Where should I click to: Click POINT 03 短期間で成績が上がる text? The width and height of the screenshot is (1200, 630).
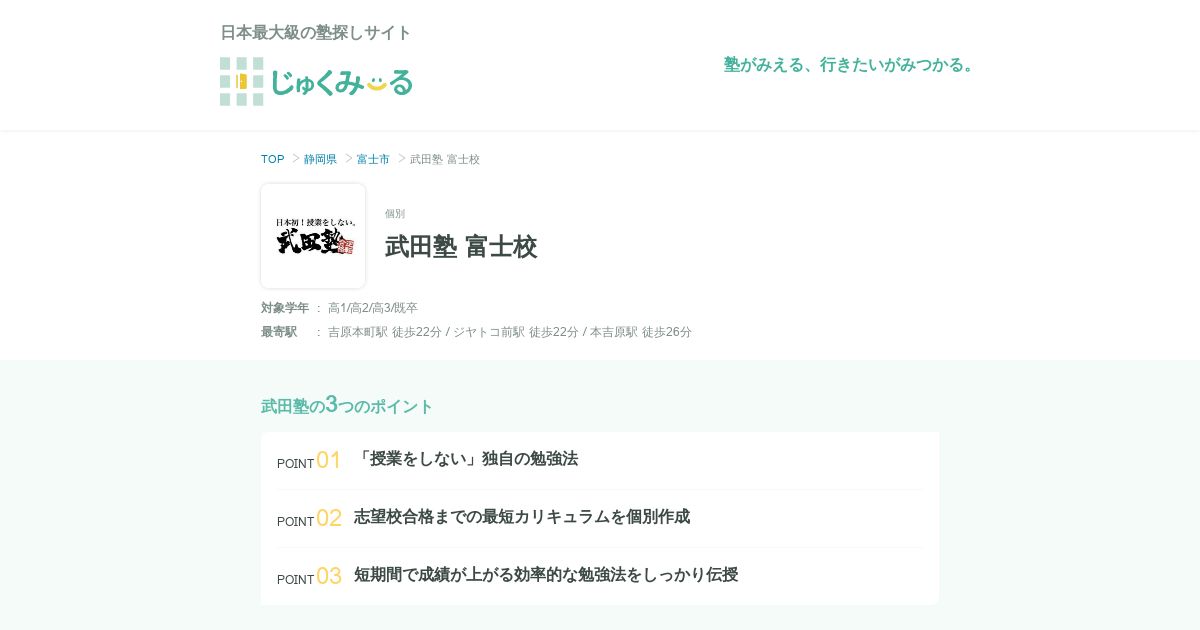(546, 575)
